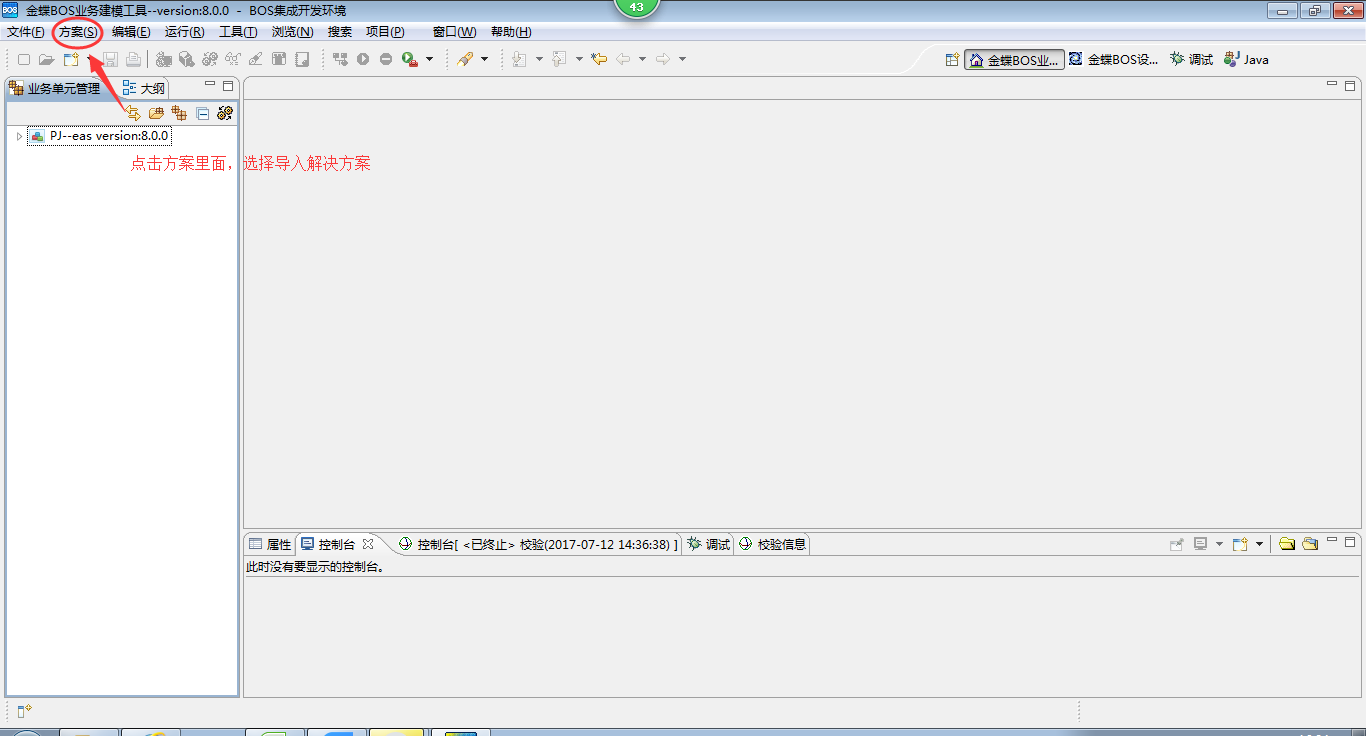
Task: Open the display selected console dropdown
Action: (1219, 544)
